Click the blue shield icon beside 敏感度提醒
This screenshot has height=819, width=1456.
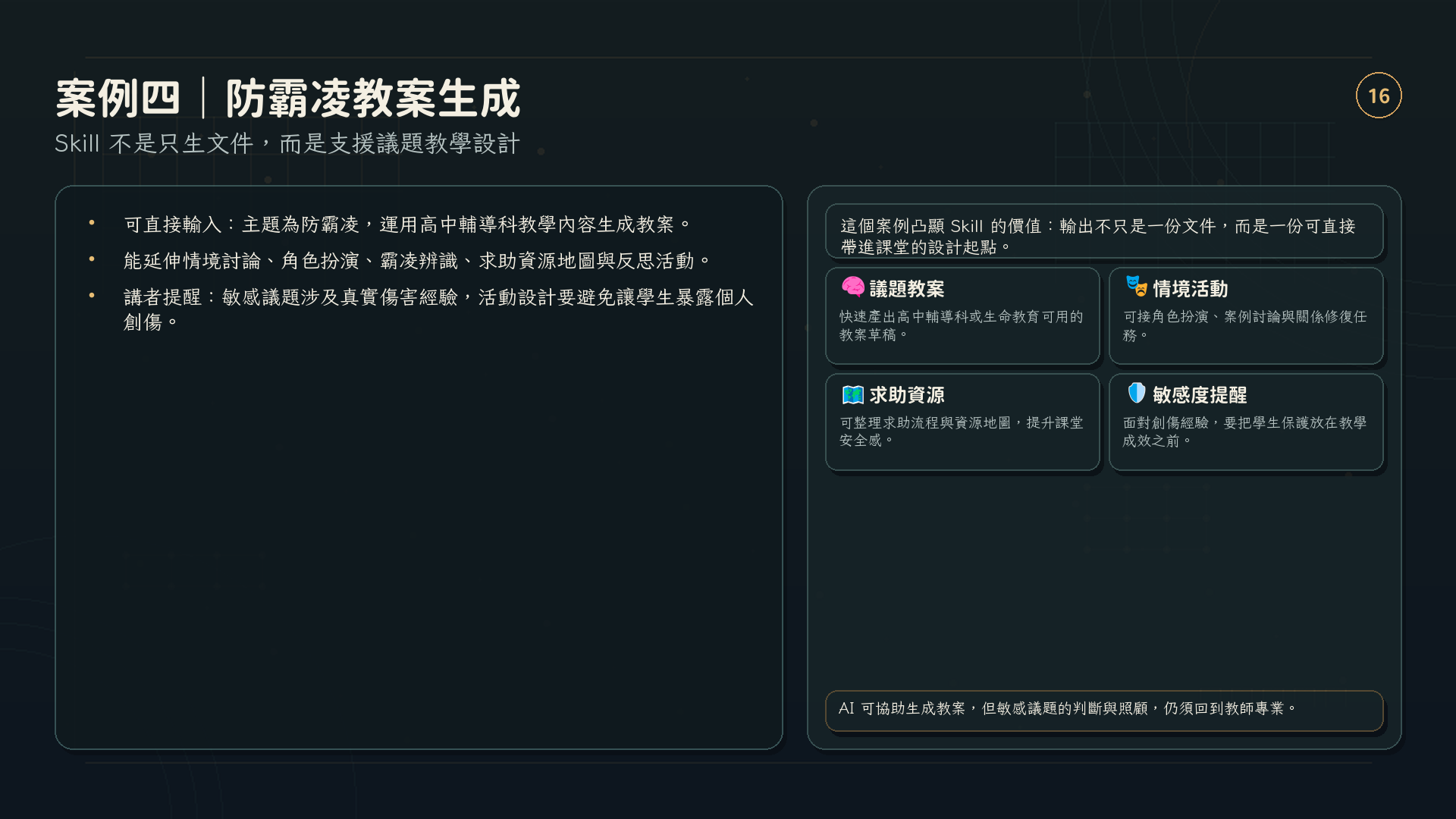tap(1136, 393)
